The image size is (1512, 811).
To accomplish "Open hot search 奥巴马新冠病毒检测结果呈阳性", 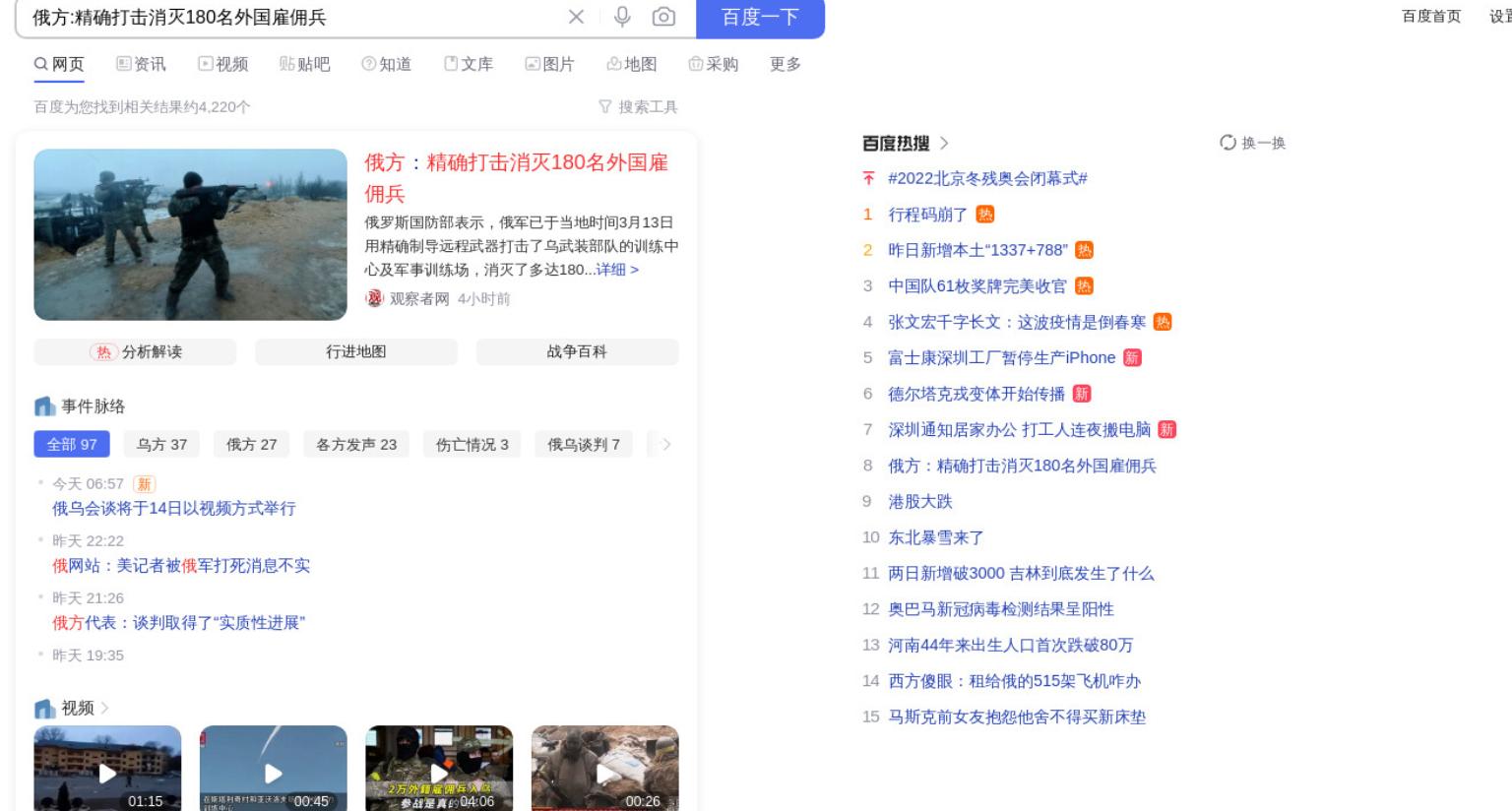I will click(1001, 609).
